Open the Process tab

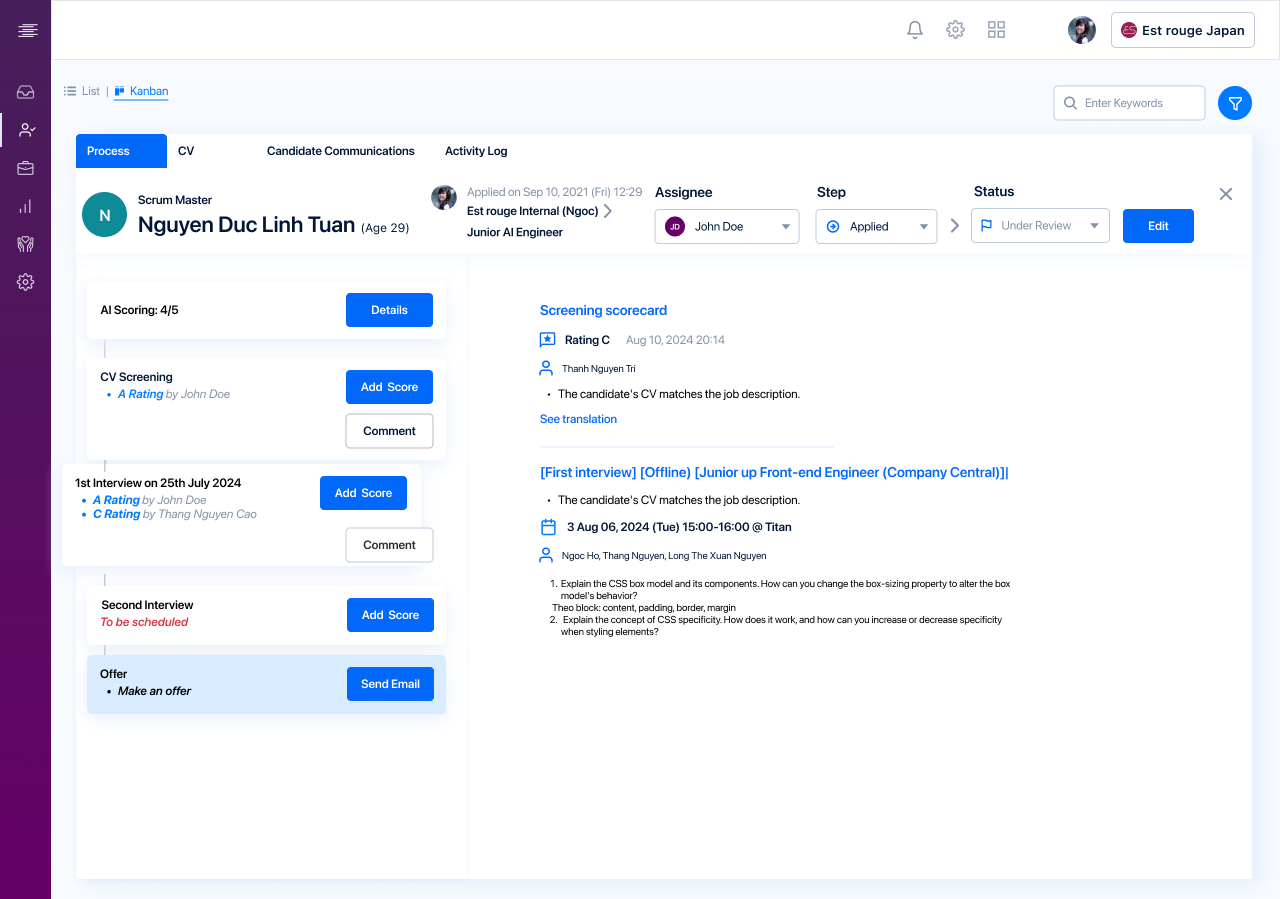click(x=121, y=151)
